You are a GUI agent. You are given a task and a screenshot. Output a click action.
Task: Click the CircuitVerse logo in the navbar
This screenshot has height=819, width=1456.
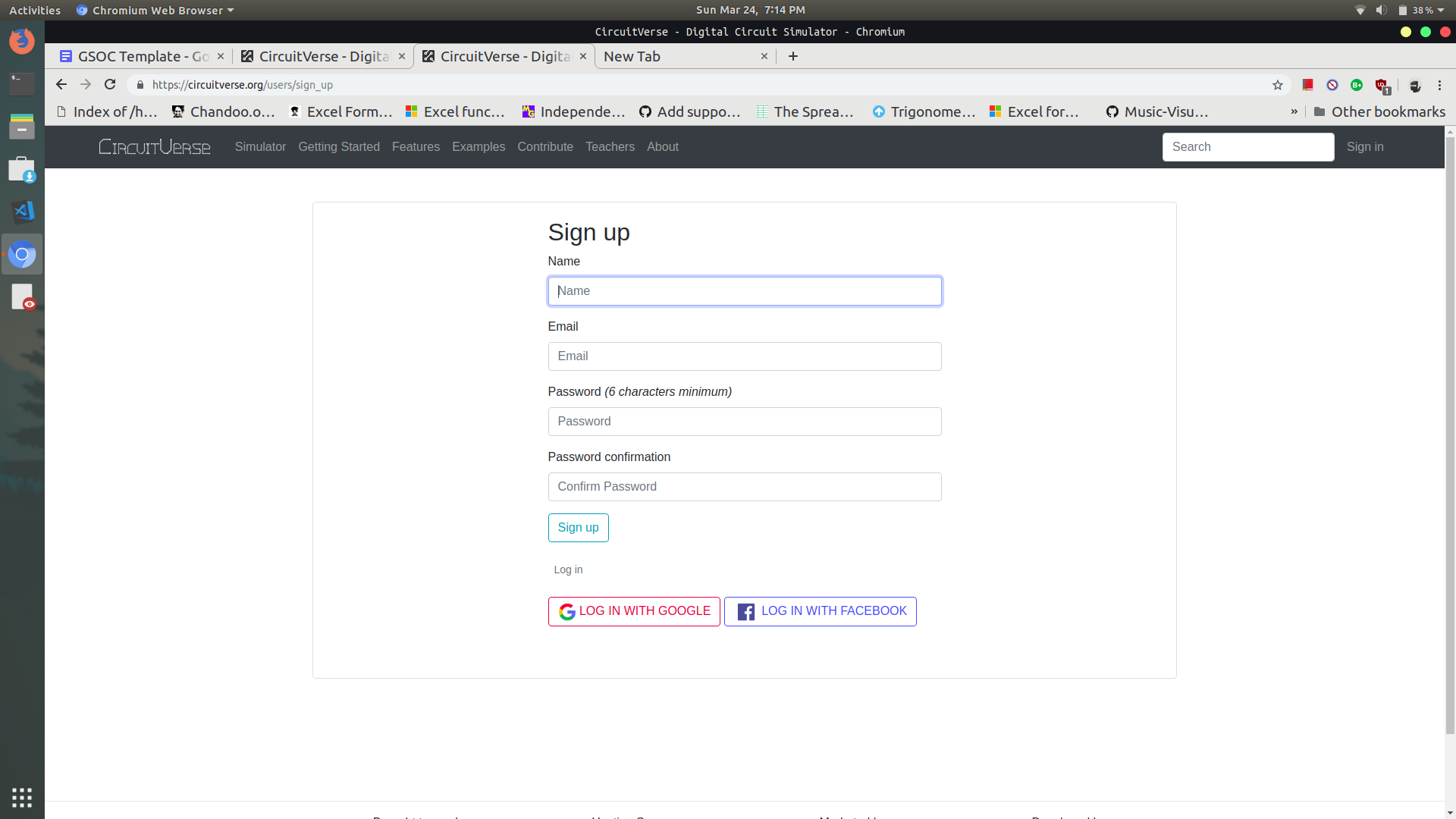point(154,146)
